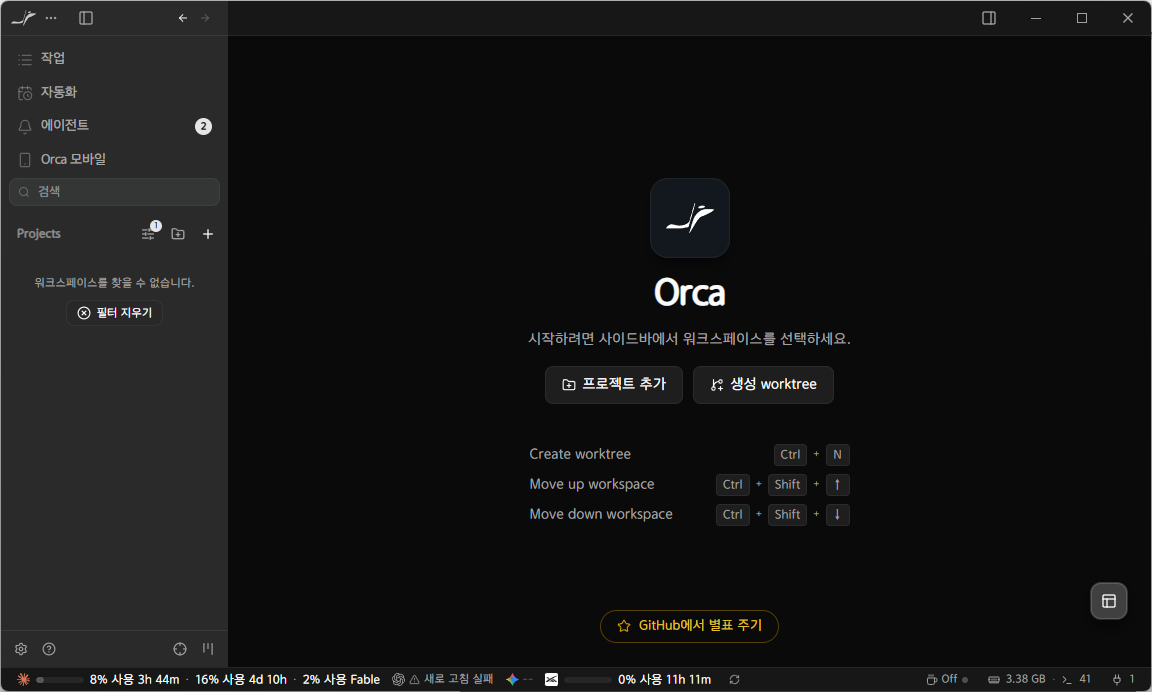Click the terminal count 41 indicator

(1076, 680)
